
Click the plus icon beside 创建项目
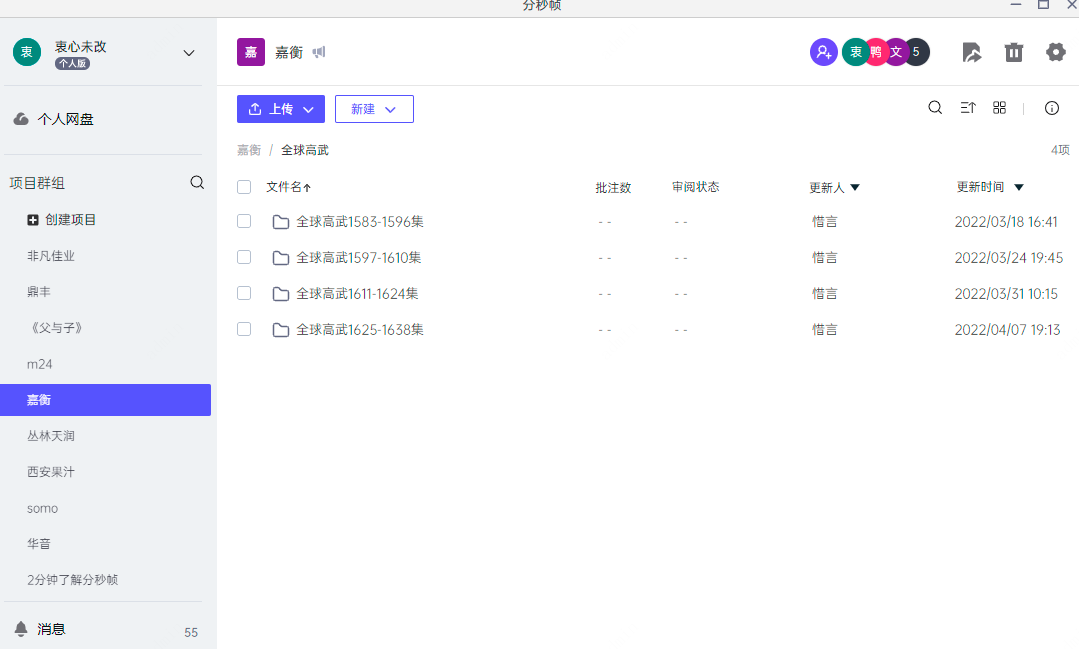pos(32,220)
